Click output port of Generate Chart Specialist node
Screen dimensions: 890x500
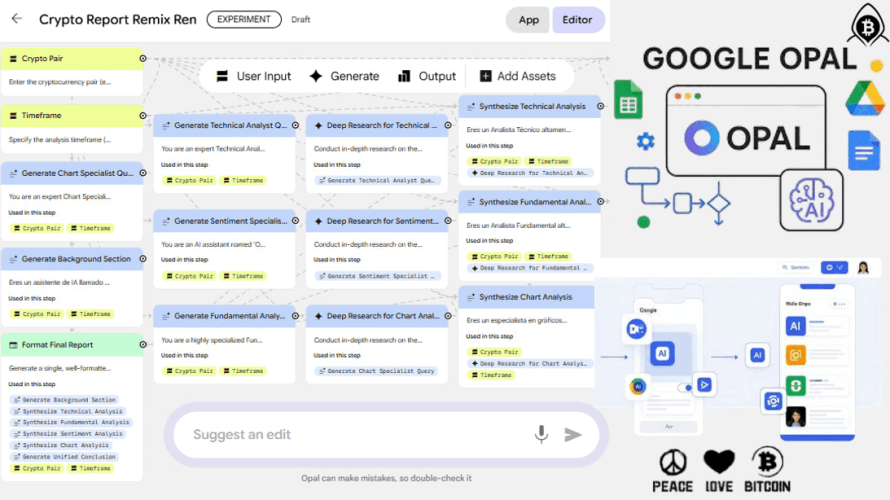point(143,173)
